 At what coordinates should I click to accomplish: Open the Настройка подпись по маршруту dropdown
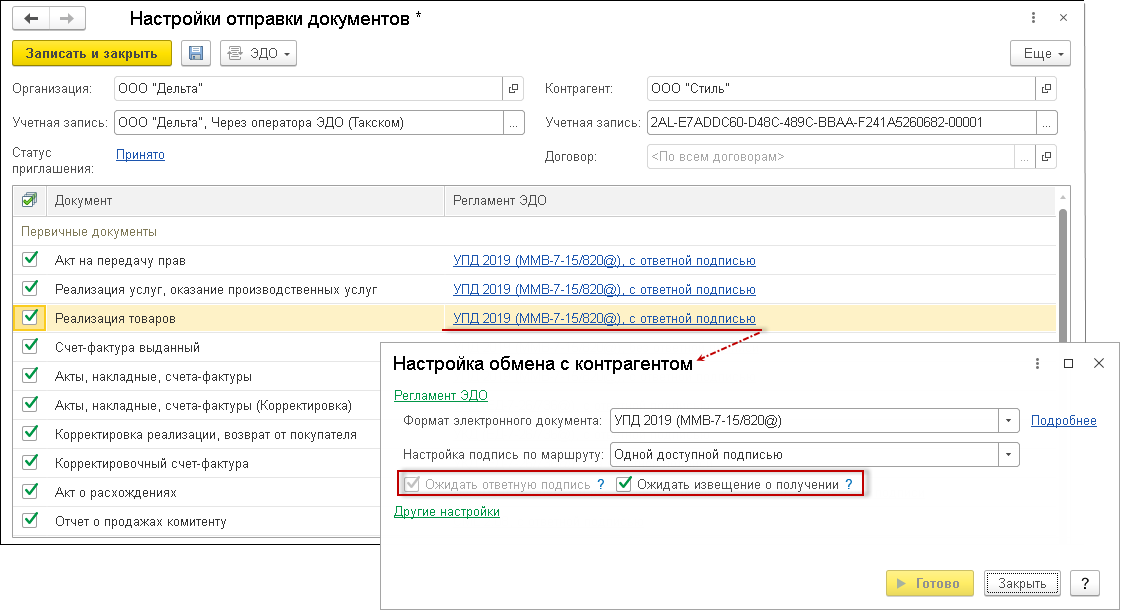pos(1007,453)
